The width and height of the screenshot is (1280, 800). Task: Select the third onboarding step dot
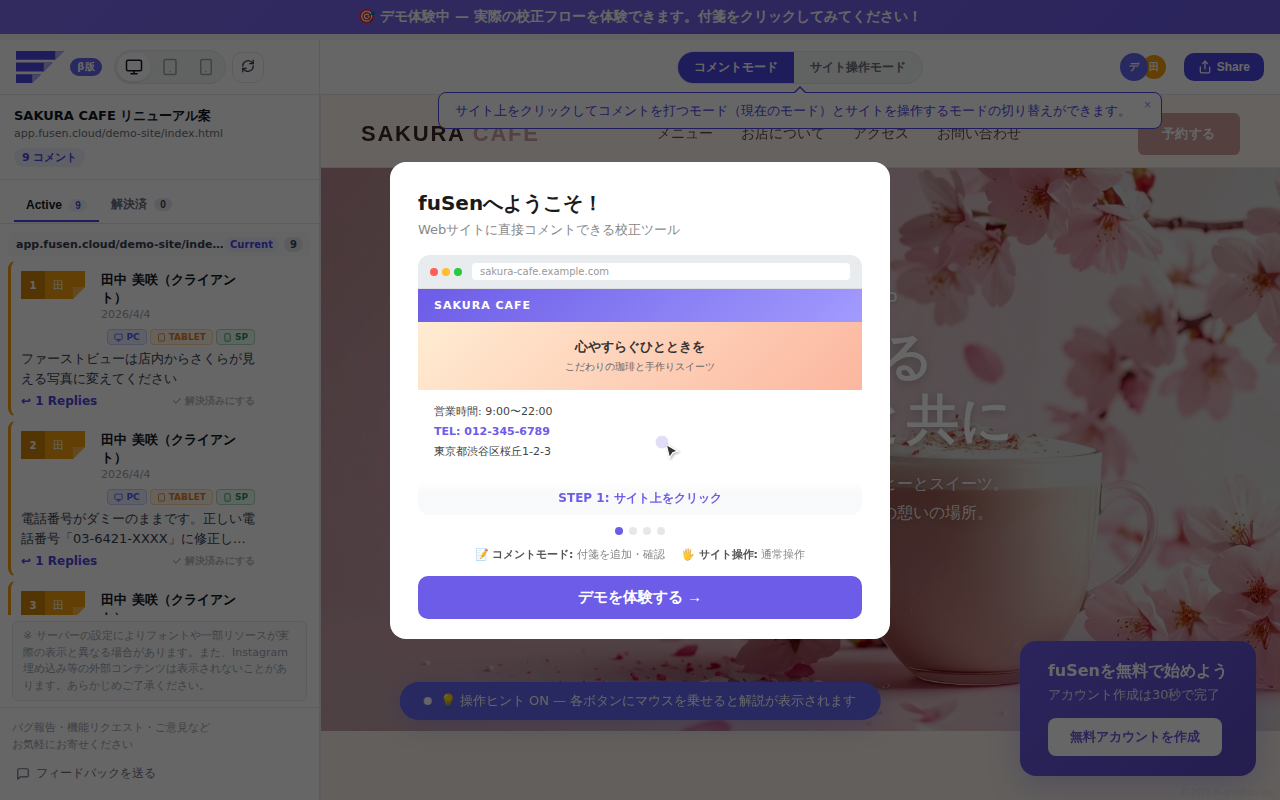click(647, 531)
